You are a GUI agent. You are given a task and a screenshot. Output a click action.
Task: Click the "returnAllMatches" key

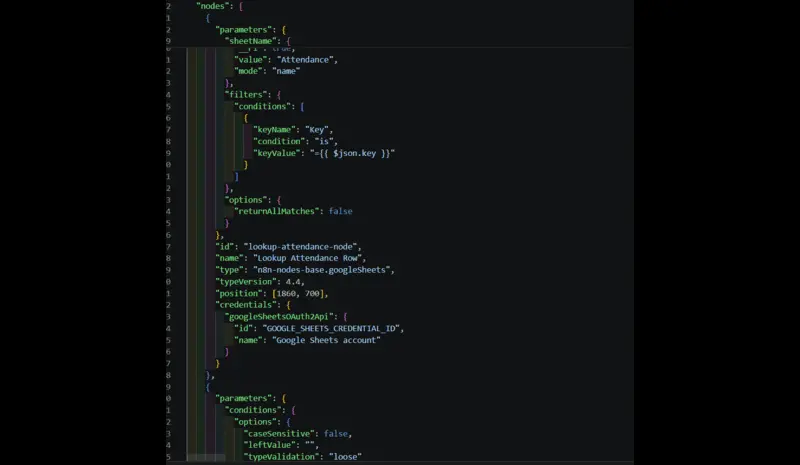(x=277, y=211)
